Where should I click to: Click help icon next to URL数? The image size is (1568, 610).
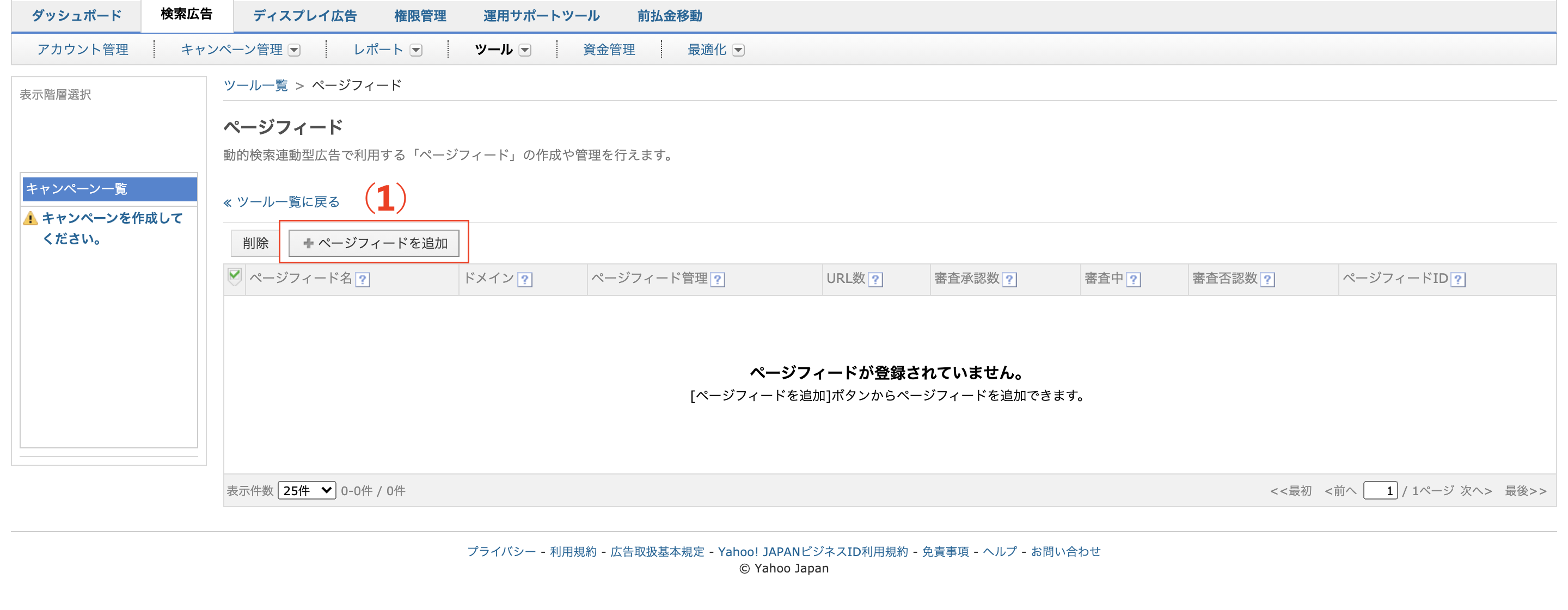875,279
